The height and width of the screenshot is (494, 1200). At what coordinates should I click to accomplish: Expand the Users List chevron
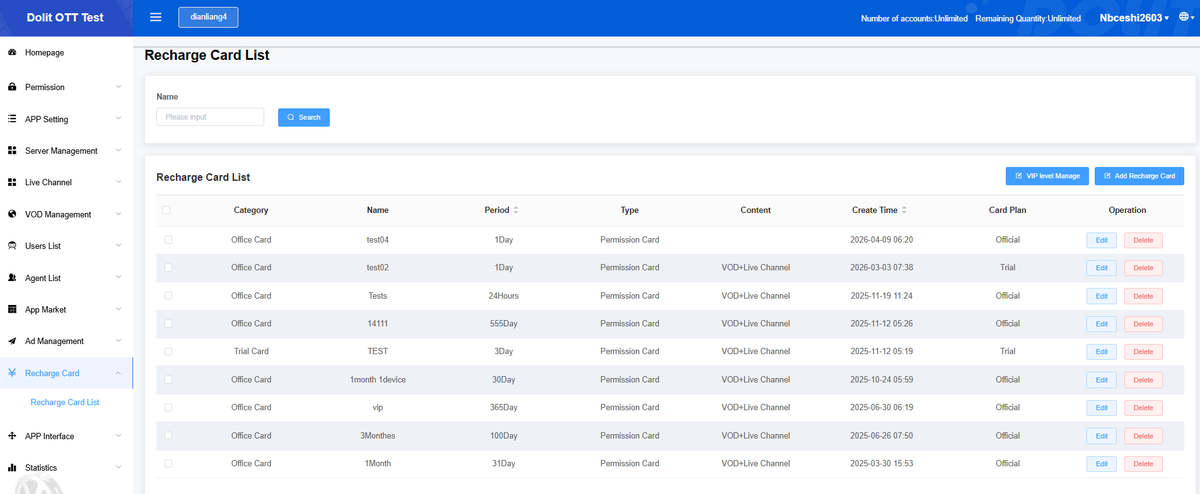pos(118,246)
